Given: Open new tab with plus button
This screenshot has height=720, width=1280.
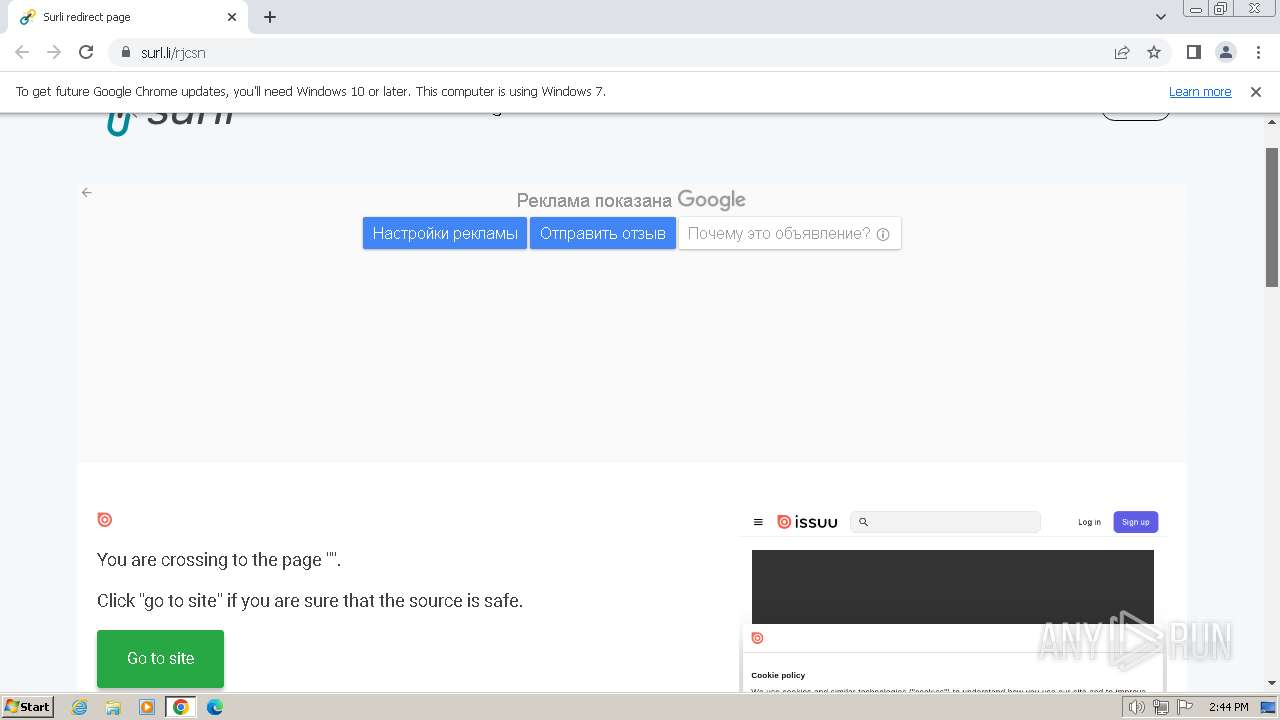Looking at the screenshot, I should [270, 17].
